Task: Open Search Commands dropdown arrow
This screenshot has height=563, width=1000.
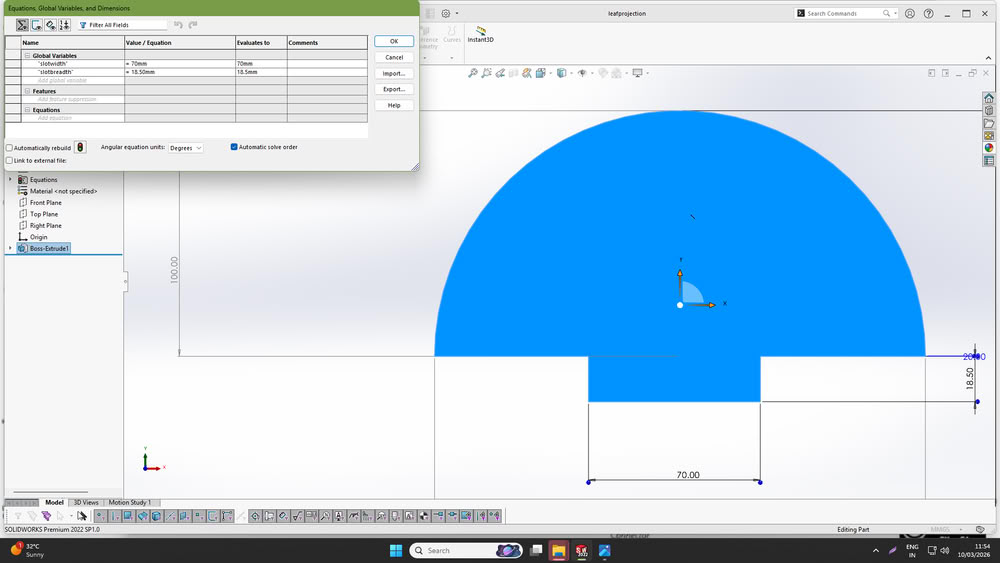Action: [895, 13]
